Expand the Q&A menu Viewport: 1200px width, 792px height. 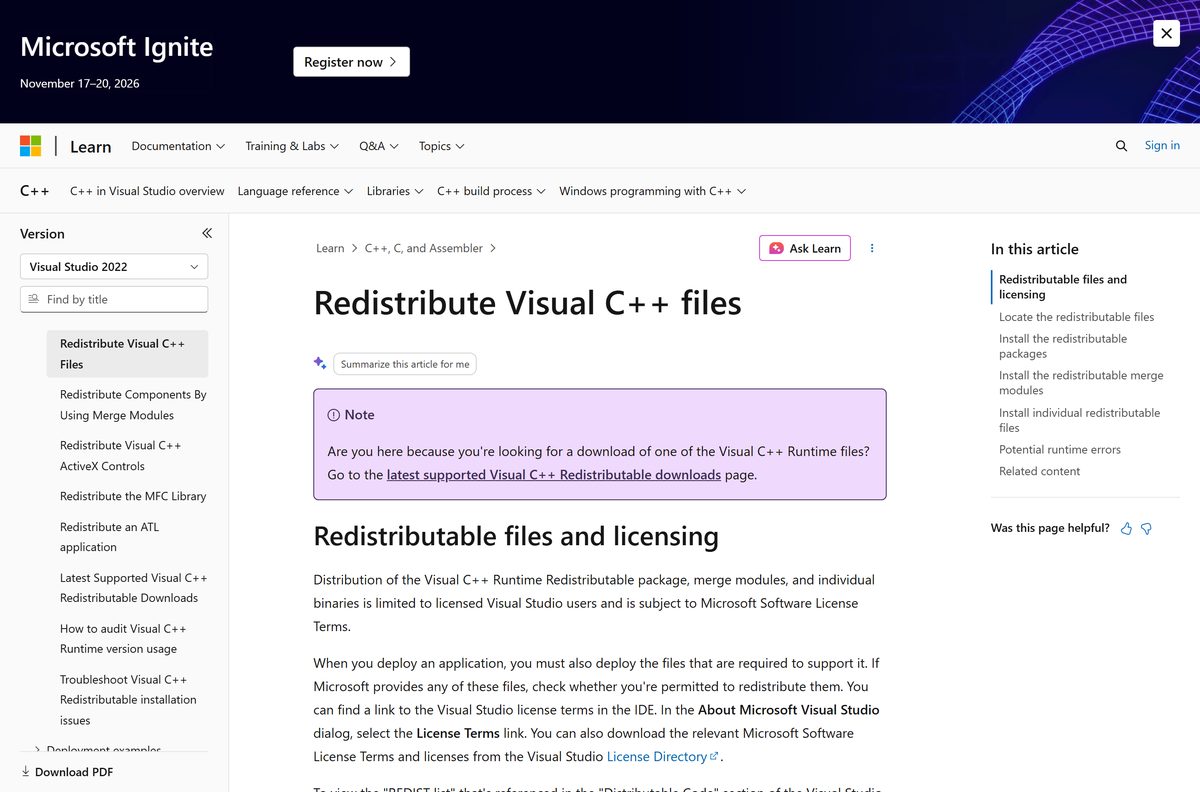tap(379, 146)
